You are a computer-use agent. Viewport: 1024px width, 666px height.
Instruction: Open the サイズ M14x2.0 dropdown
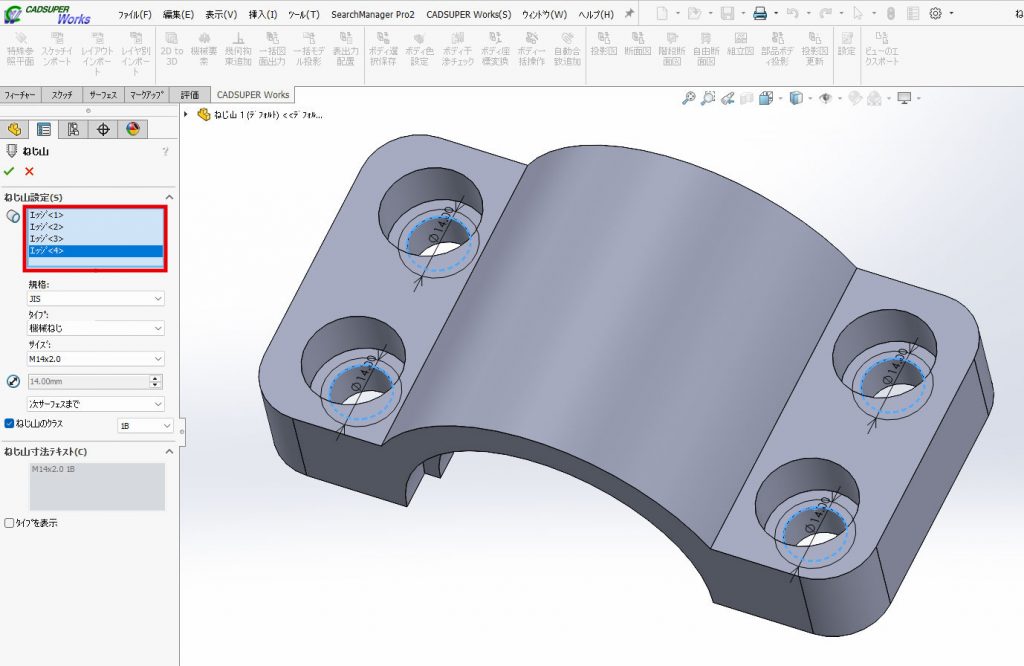coord(96,358)
